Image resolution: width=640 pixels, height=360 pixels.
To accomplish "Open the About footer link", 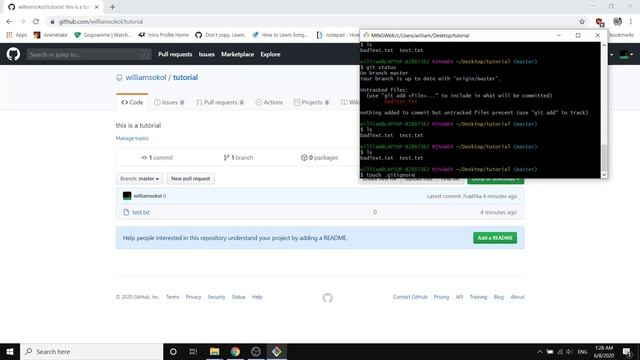I will pyautogui.click(x=517, y=297).
